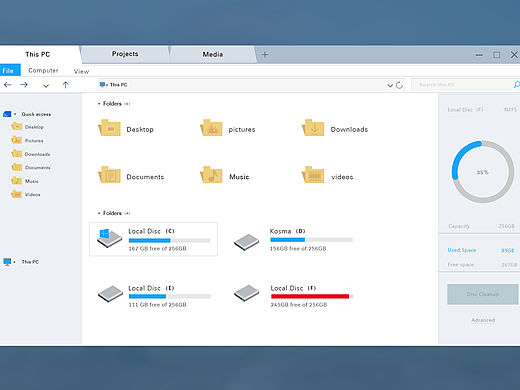Select Kosma (D) drive icon
The image size is (520, 390).
tap(246, 242)
